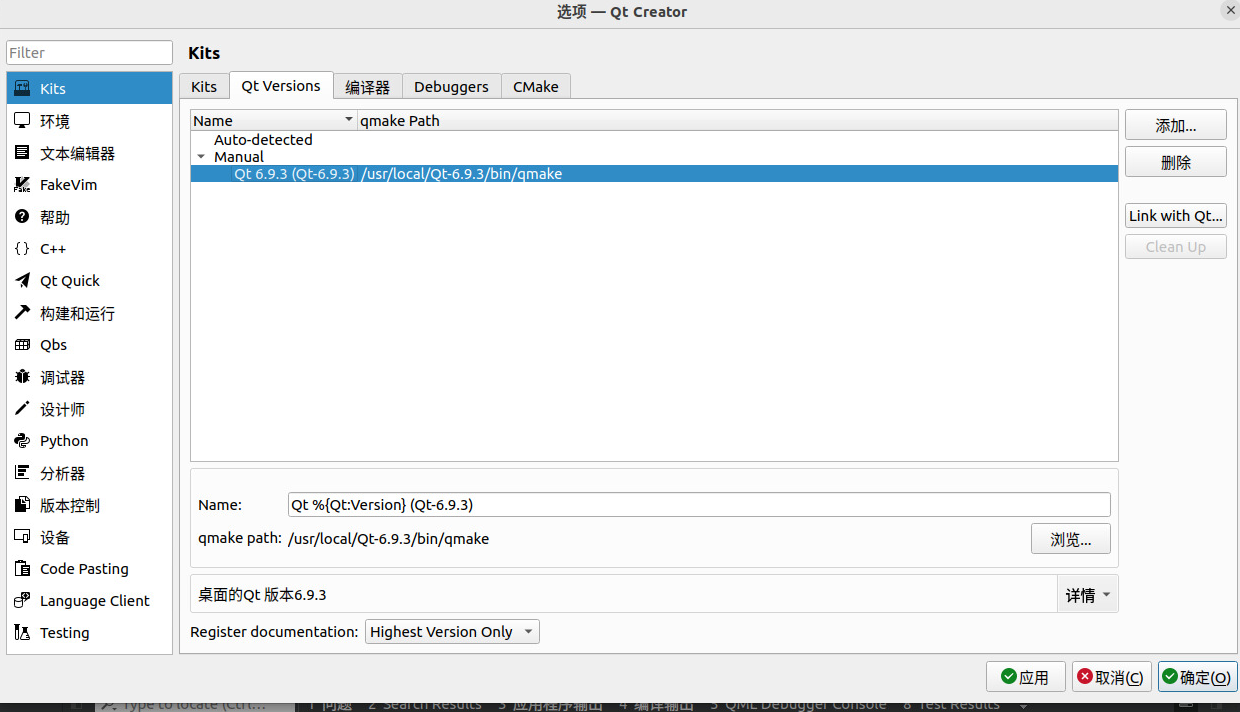Close the options dialog window
Viewport: 1240px width, 712px height.
point(1229,10)
